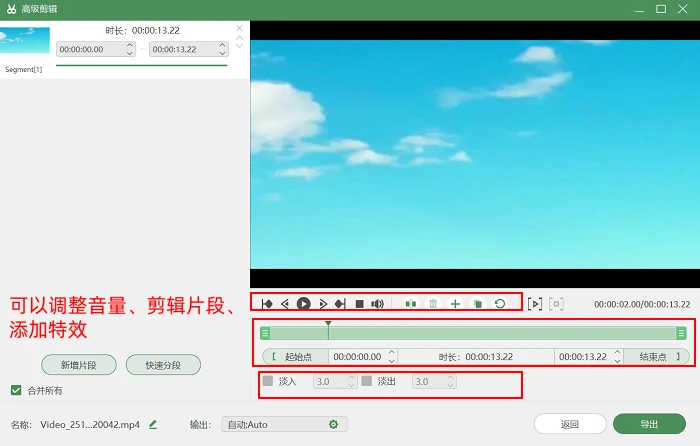The width and height of the screenshot is (700, 446).
Task: Mute audio using the speaker volume icon
Action: pos(378,304)
